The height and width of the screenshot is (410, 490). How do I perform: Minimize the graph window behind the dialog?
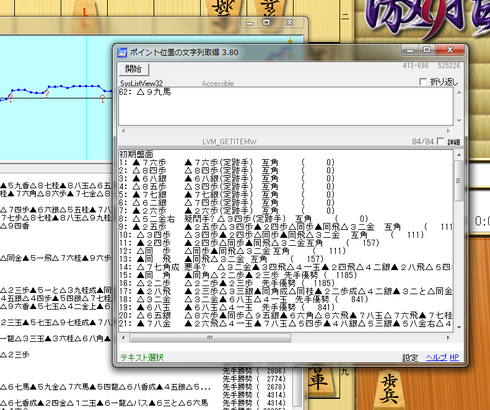250,23
